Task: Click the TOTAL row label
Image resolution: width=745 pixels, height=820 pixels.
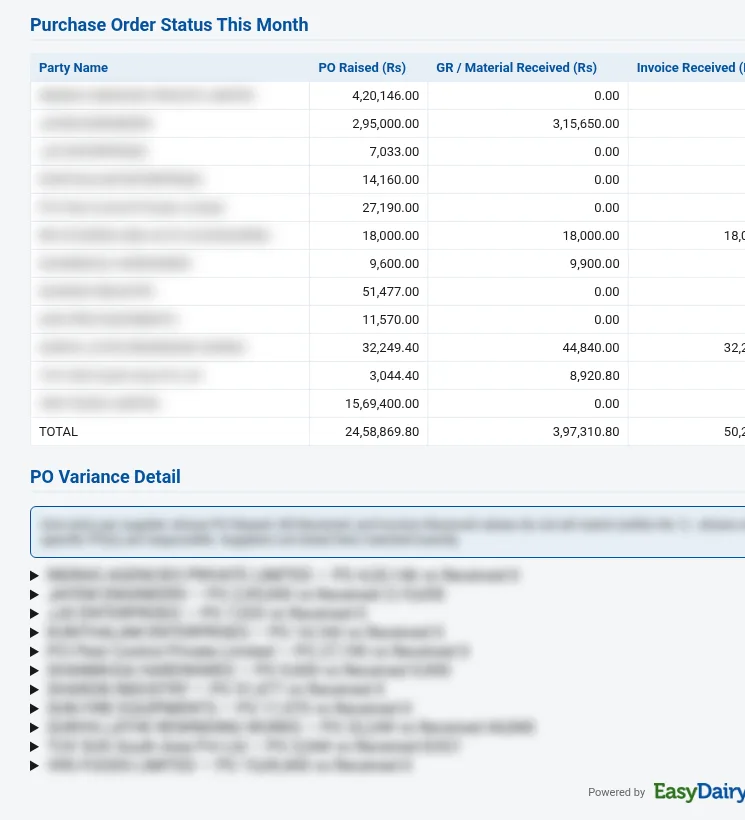Action: [59, 431]
